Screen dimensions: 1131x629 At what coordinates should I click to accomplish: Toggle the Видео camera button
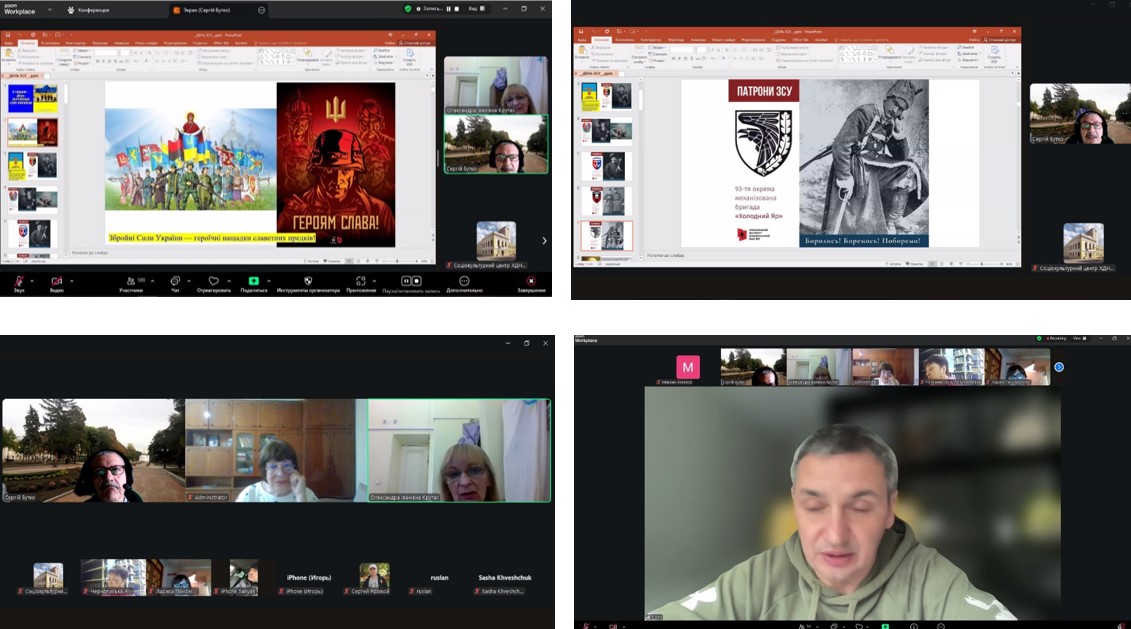coord(56,281)
